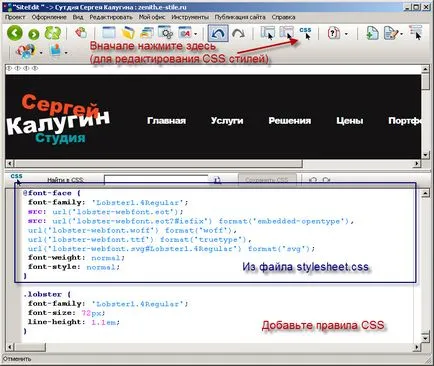Click the colorful globe icon in the second toolbar row
434x366 pixels.
[25, 52]
